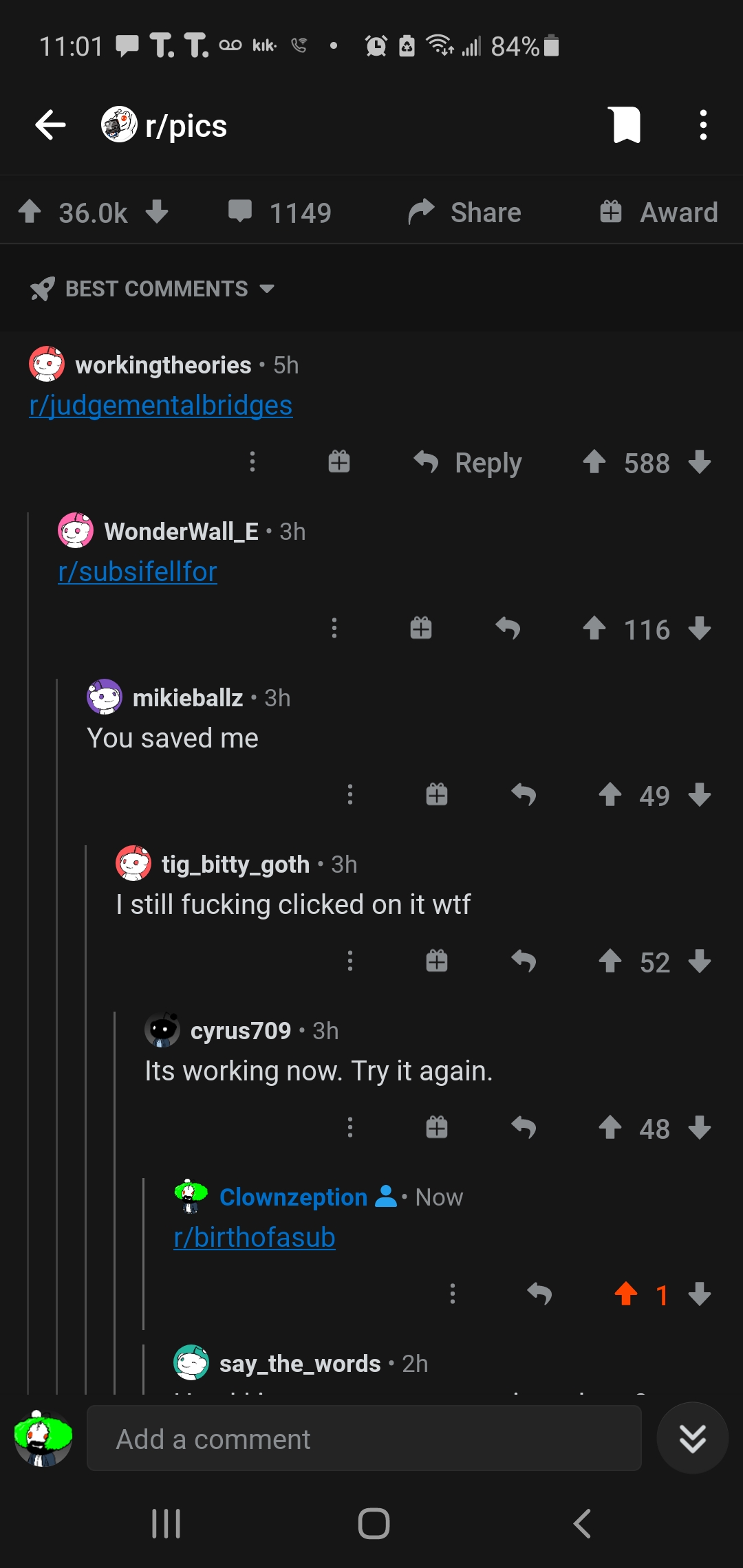Reply to workingtheories comment
Viewport: 743px width, 1568px height.
(468, 463)
